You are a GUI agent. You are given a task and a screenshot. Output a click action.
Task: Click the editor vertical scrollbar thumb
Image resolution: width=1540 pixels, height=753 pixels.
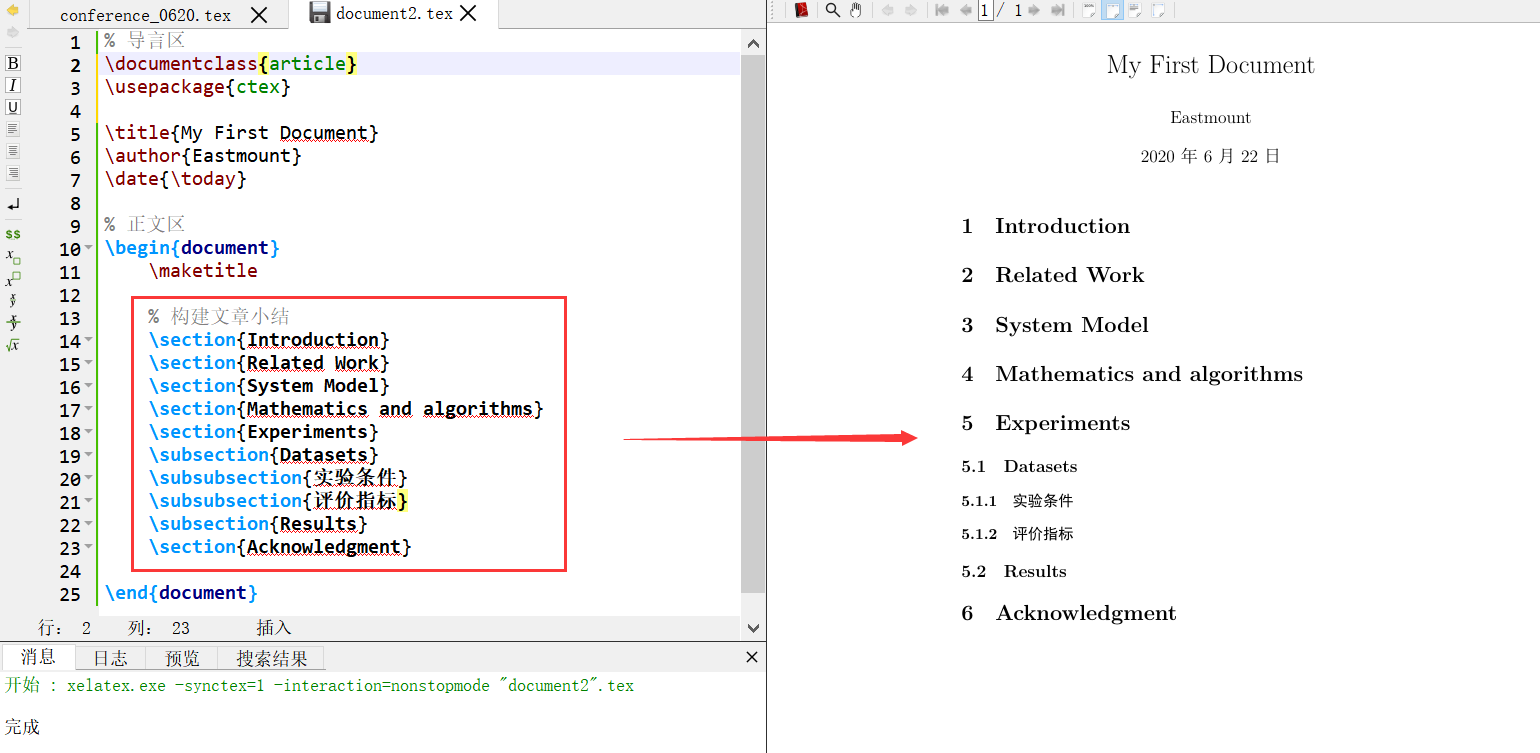(x=753, y=323)
